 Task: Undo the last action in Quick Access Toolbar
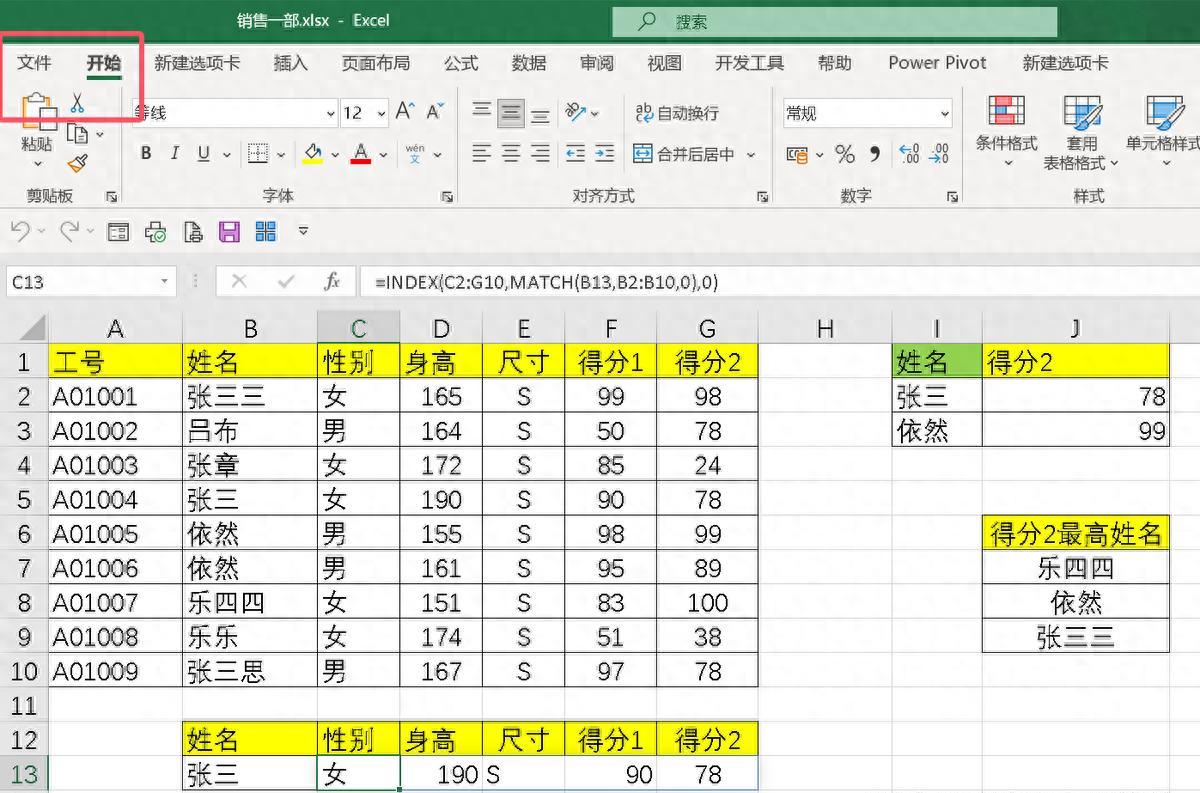click(20, 232)
